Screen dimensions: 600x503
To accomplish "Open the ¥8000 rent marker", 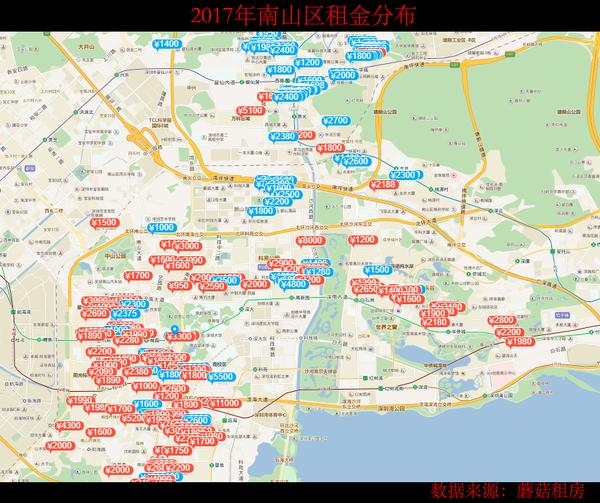I will [x=311, y=241].
